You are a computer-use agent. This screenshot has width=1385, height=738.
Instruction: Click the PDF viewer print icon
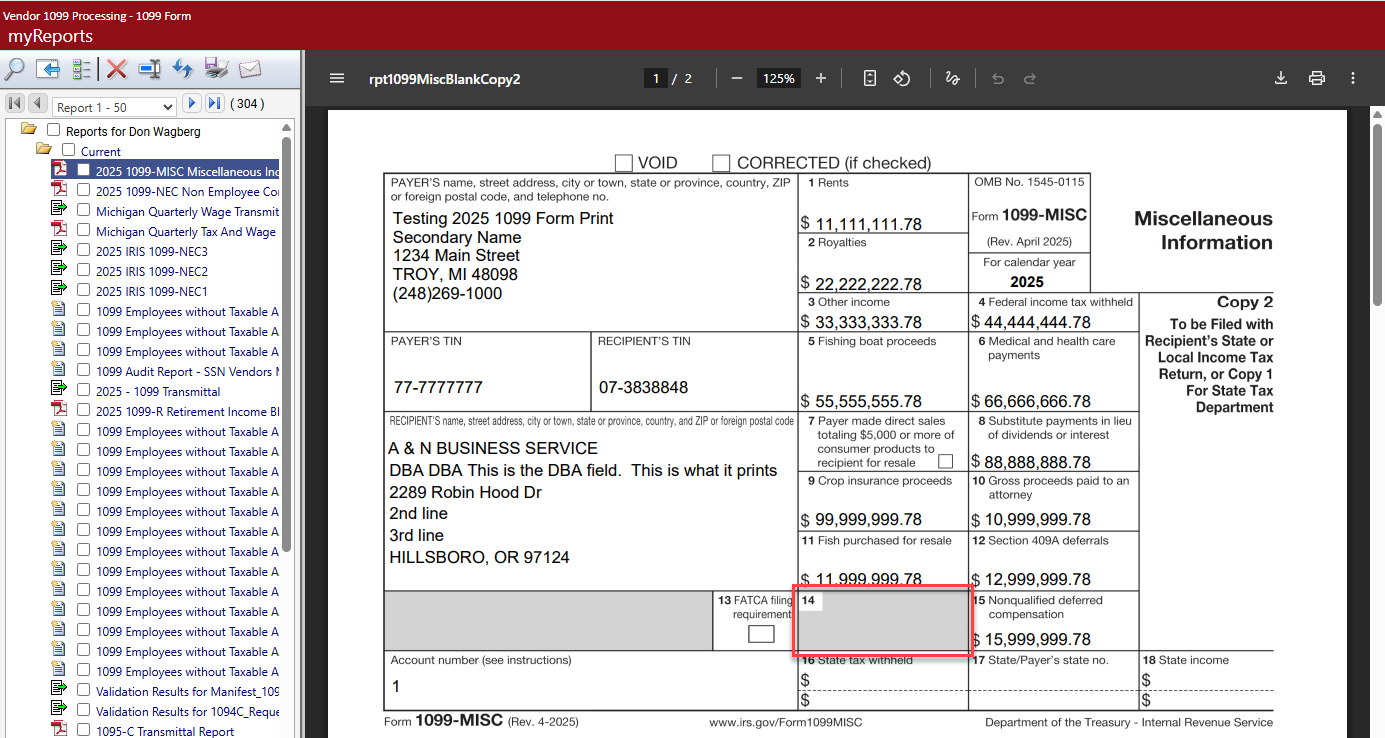[x=1317, y=78]
